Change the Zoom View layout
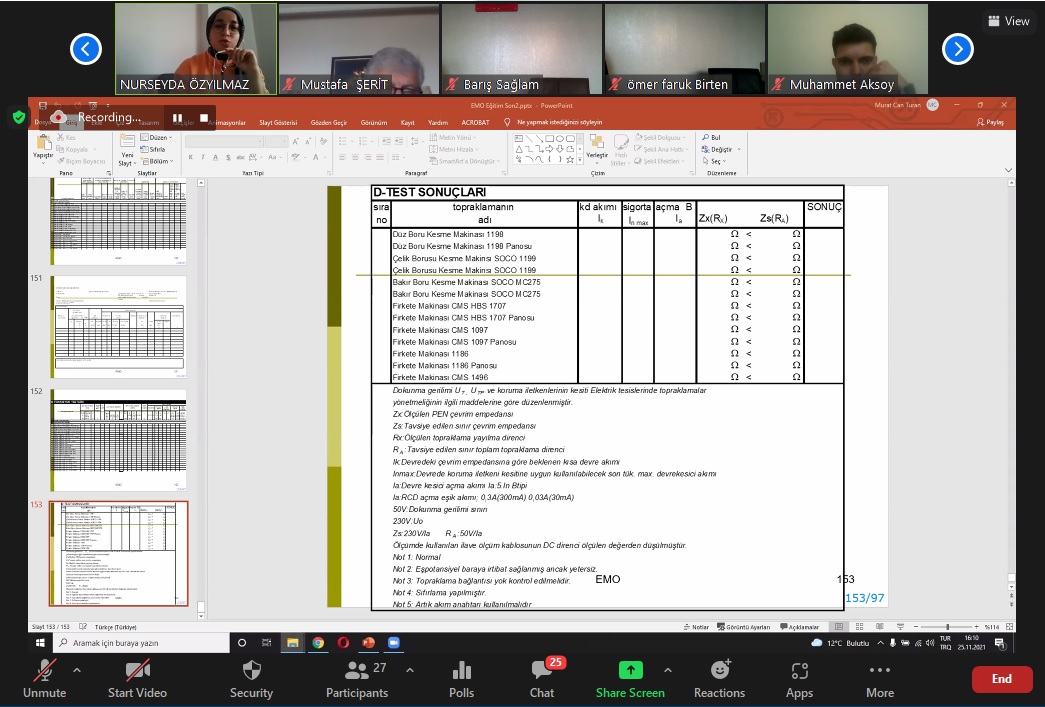Screen dimensions: 1045x707 coord(1009,21)
